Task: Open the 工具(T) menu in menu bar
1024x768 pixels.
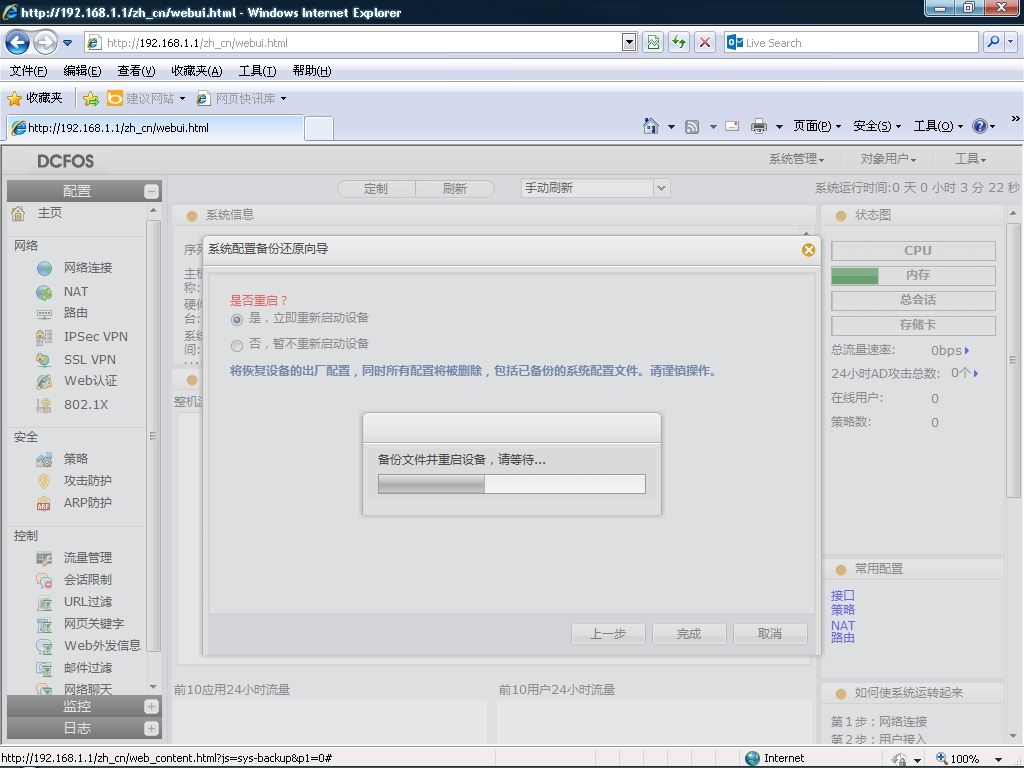Action: click(257, 71)
